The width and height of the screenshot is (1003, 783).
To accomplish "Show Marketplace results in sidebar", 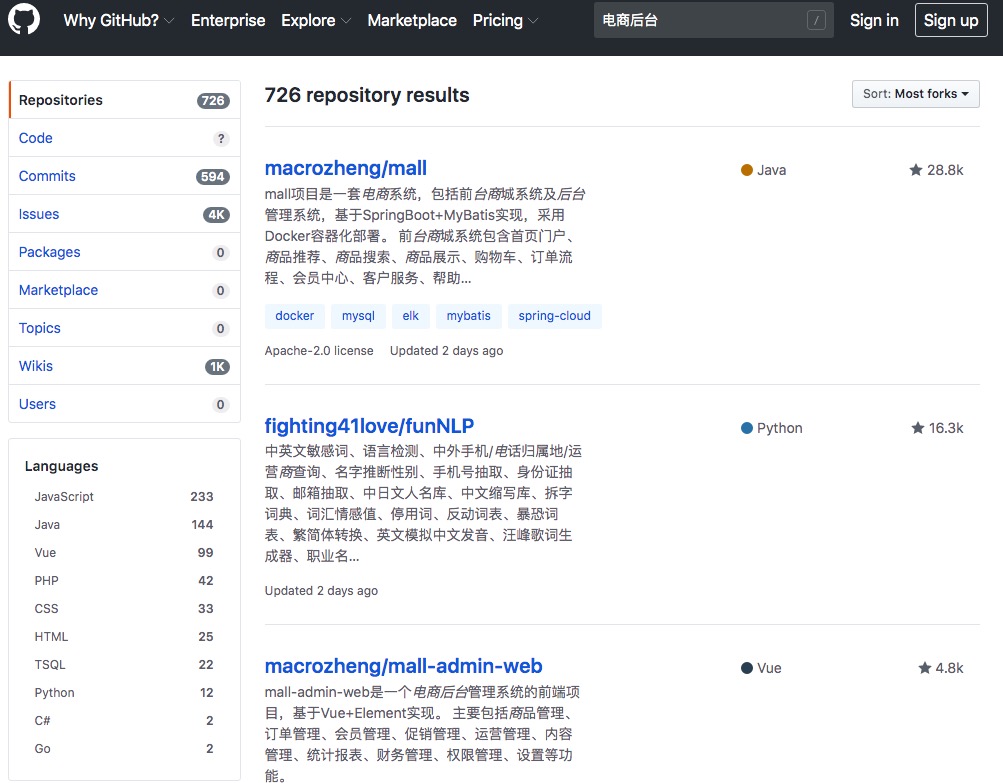I will (125, 290).
